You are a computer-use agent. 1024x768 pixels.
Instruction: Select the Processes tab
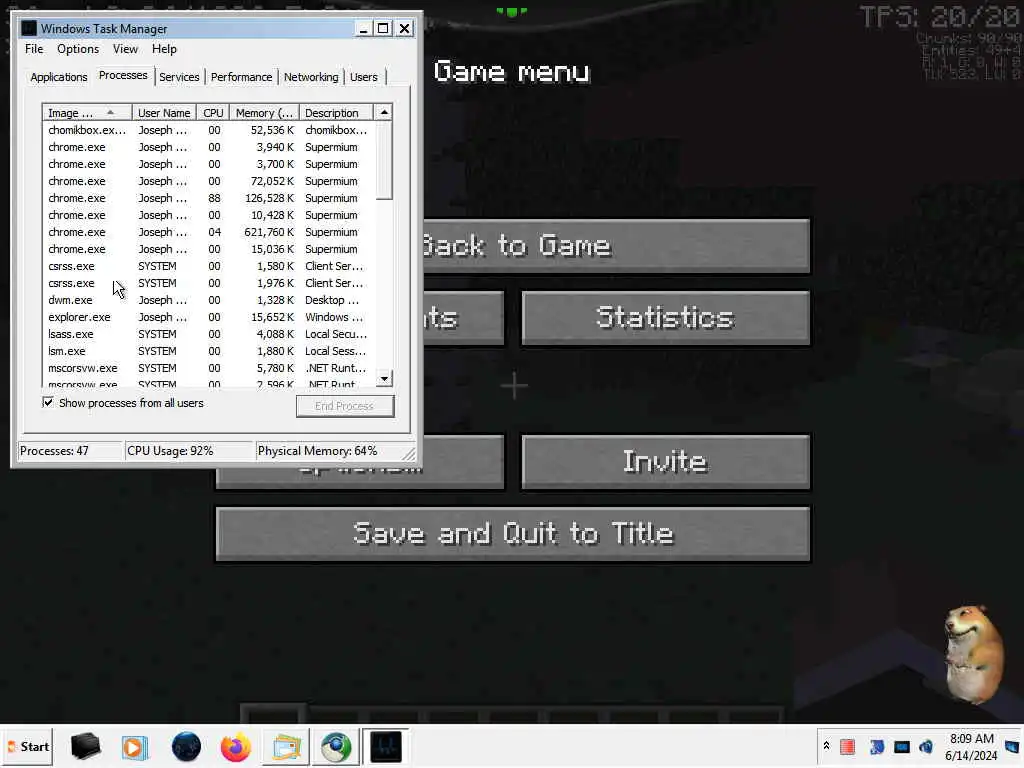pos(123,75)
